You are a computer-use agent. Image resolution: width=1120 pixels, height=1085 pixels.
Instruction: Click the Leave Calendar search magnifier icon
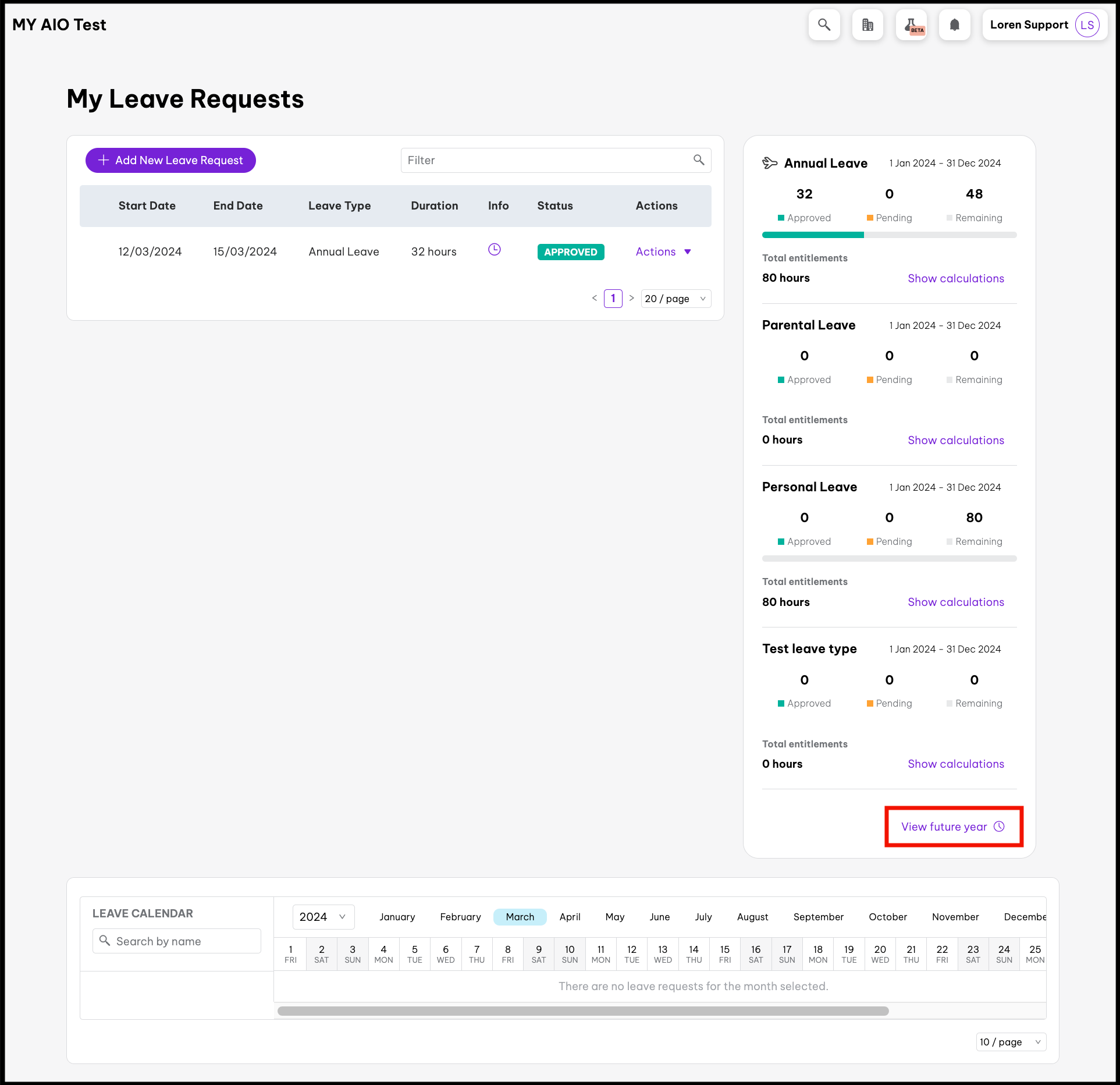pos(105,941)
